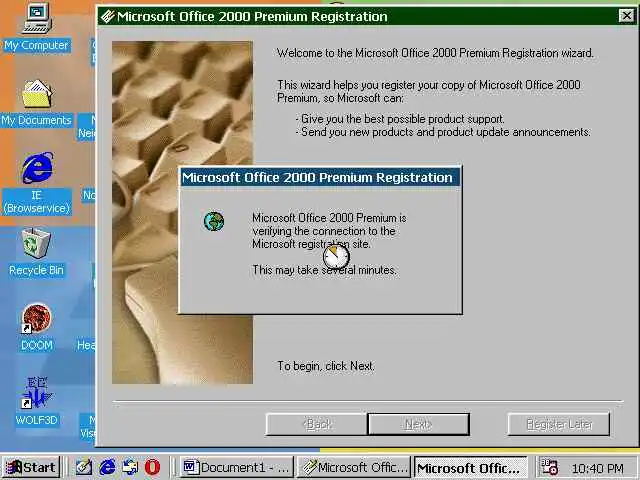640x480 pixels.
Task: Switch to Document1 Word taskbar button
Action: pyautogui.click(x=237, y=467)
